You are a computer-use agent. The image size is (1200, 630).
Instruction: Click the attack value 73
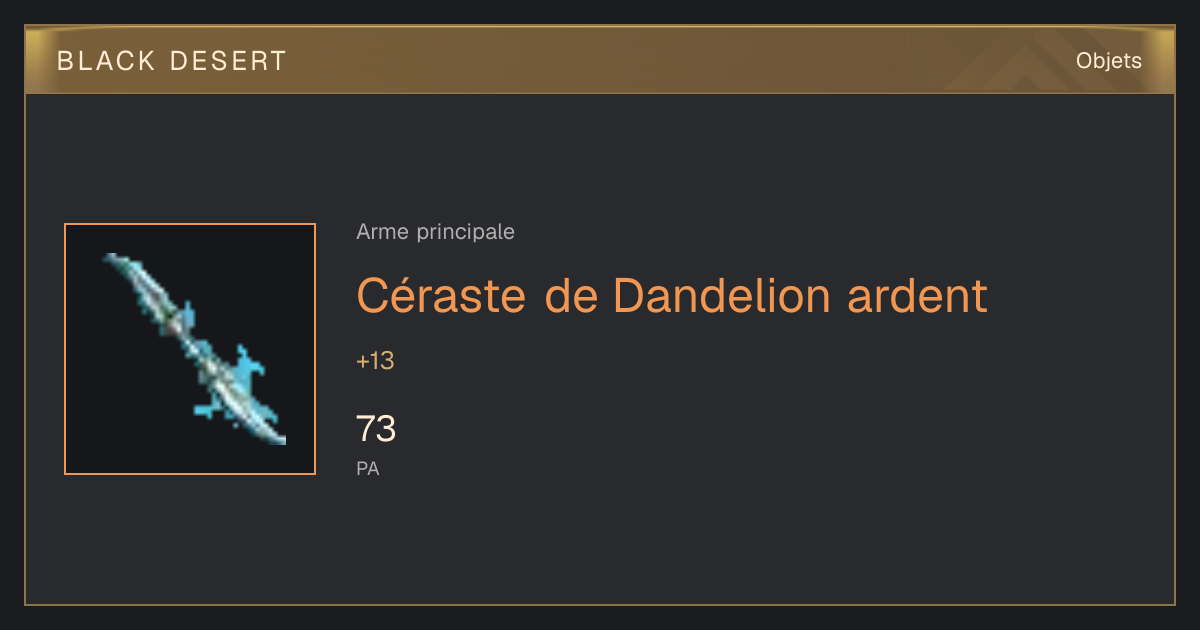(376, 429)
